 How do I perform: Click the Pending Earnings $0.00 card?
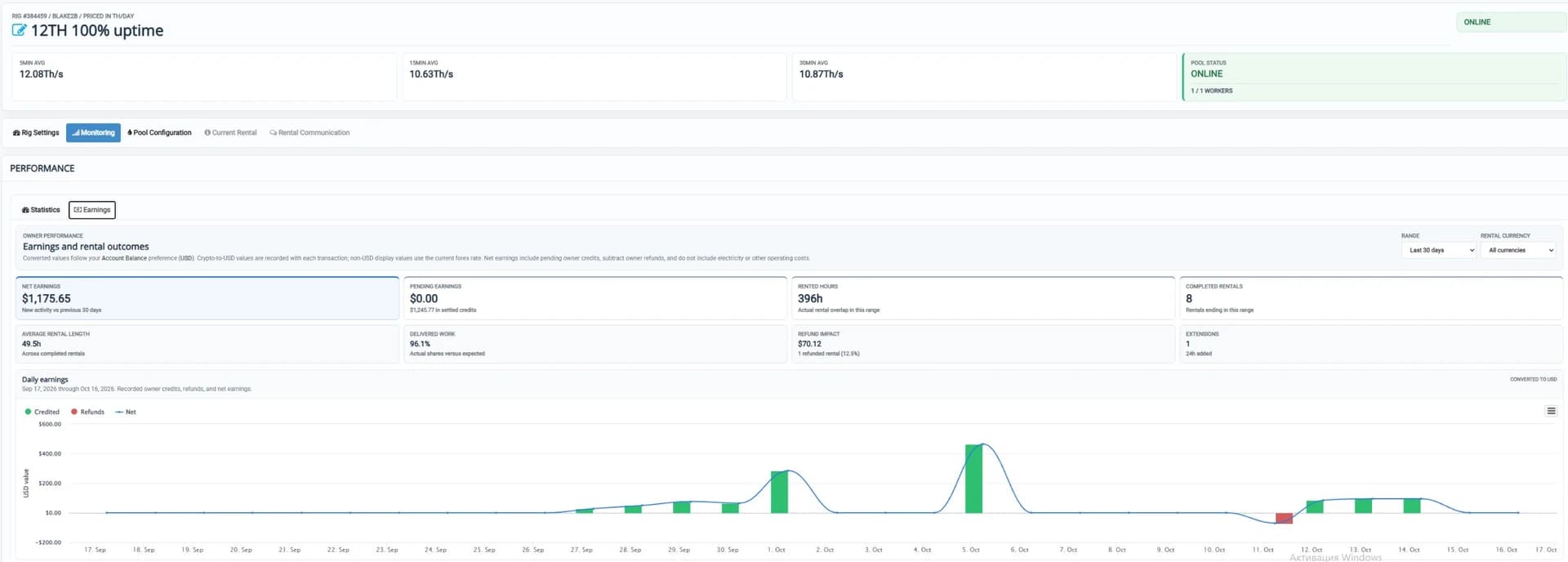(595, 298)
